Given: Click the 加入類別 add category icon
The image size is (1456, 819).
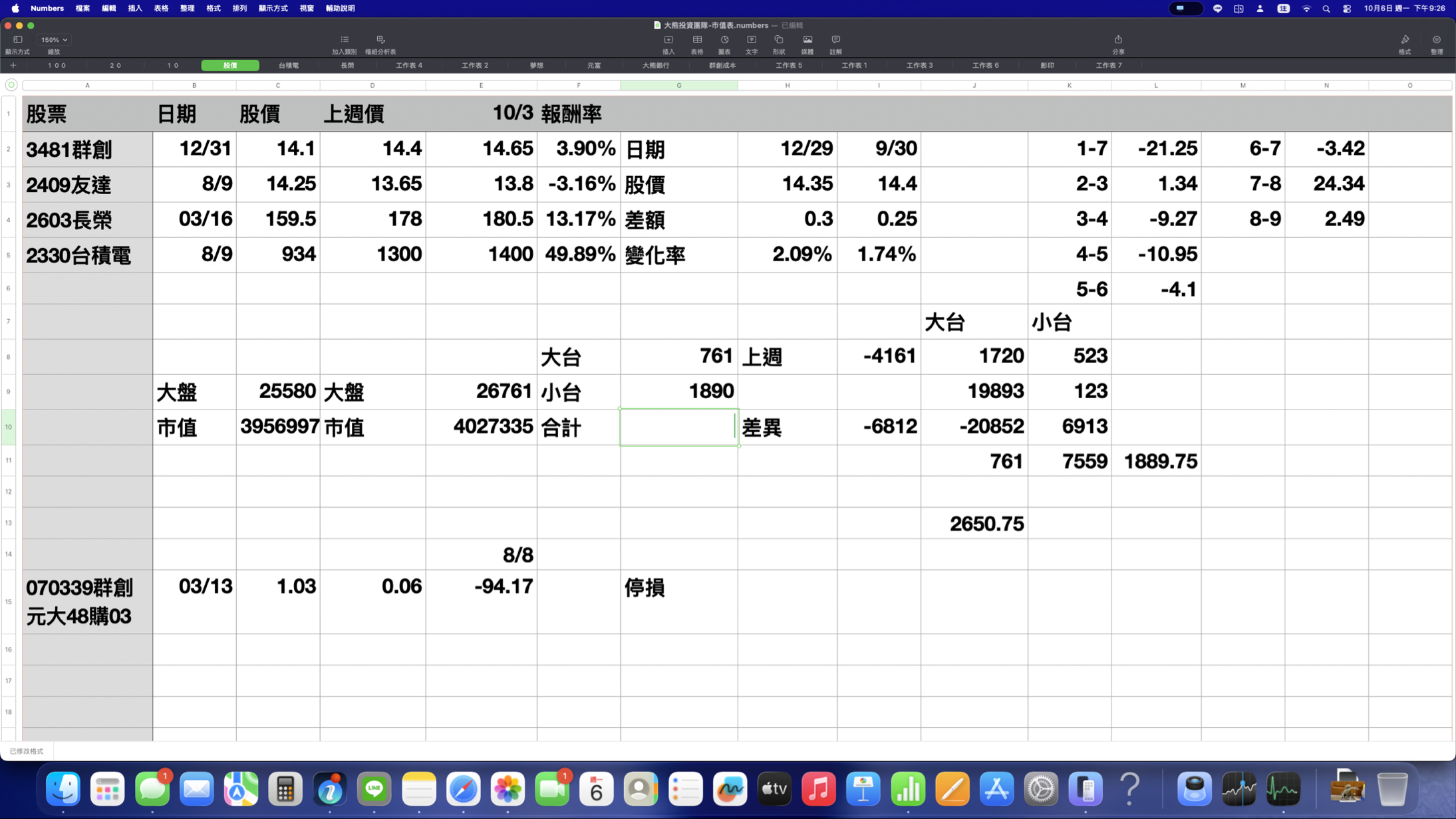Looking at the screenshot, I should 344,40.
